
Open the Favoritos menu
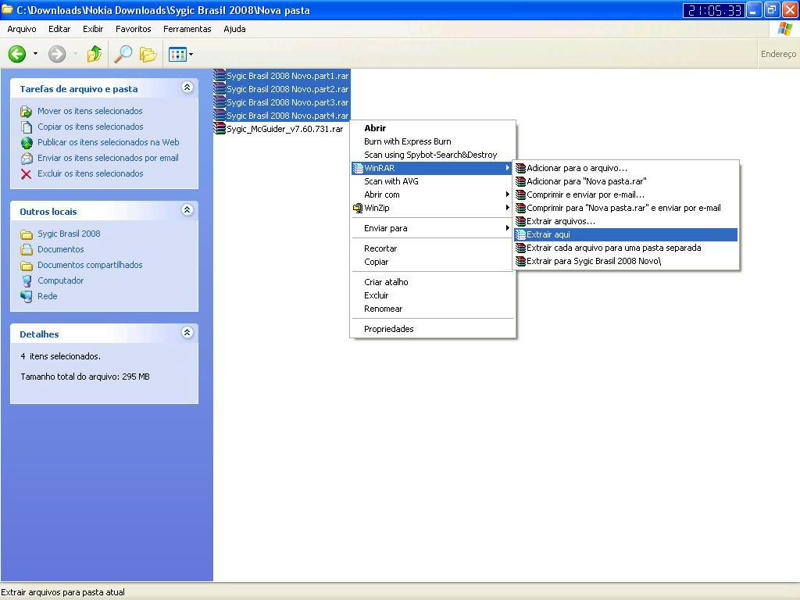point(133,29)
